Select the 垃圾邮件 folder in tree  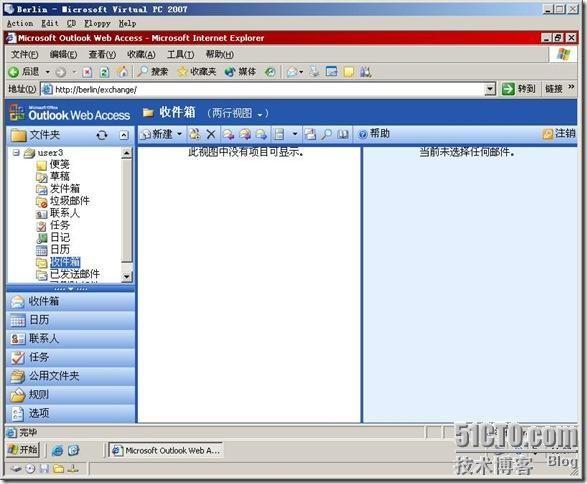[70, 201]
